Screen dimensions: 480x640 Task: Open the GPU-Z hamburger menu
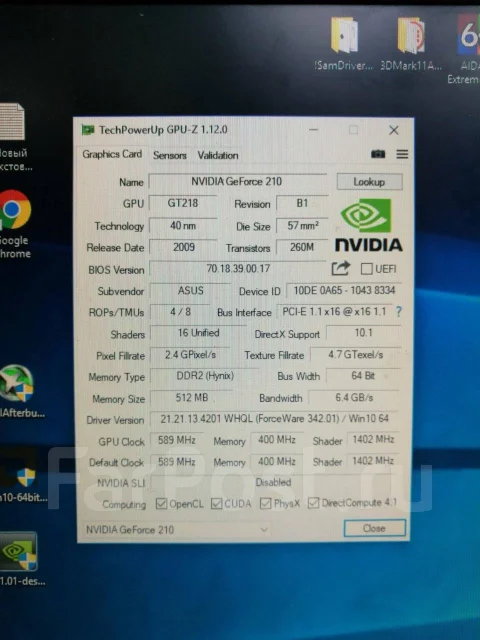pos(402,154)
